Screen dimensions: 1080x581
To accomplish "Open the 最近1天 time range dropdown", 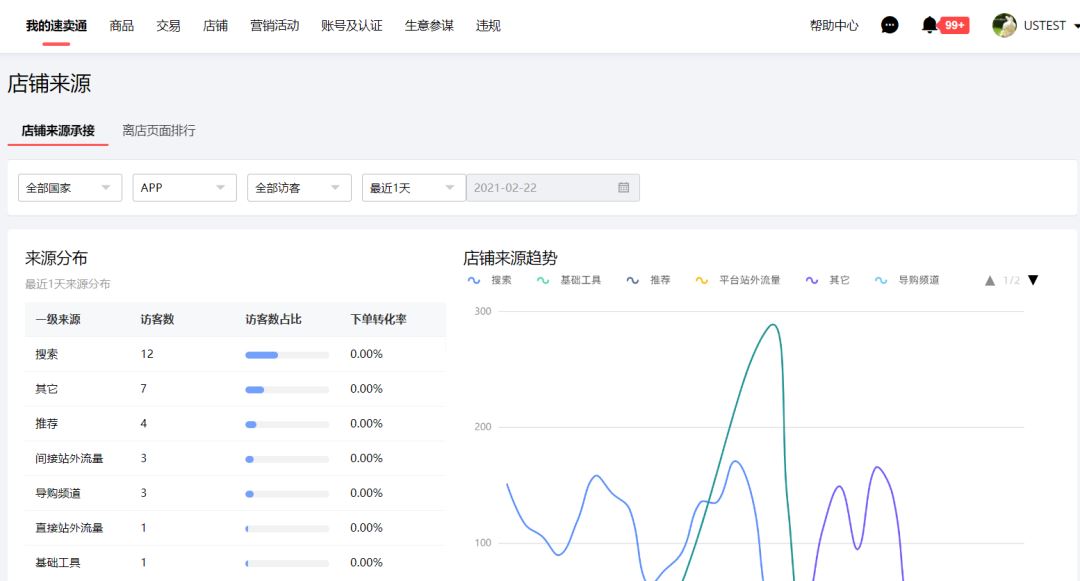I will [x=413, y=187].
